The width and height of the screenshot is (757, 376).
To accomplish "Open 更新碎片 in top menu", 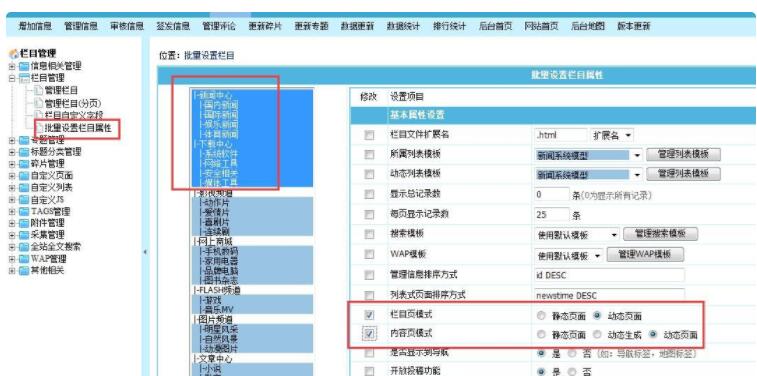I will [265, 27].
